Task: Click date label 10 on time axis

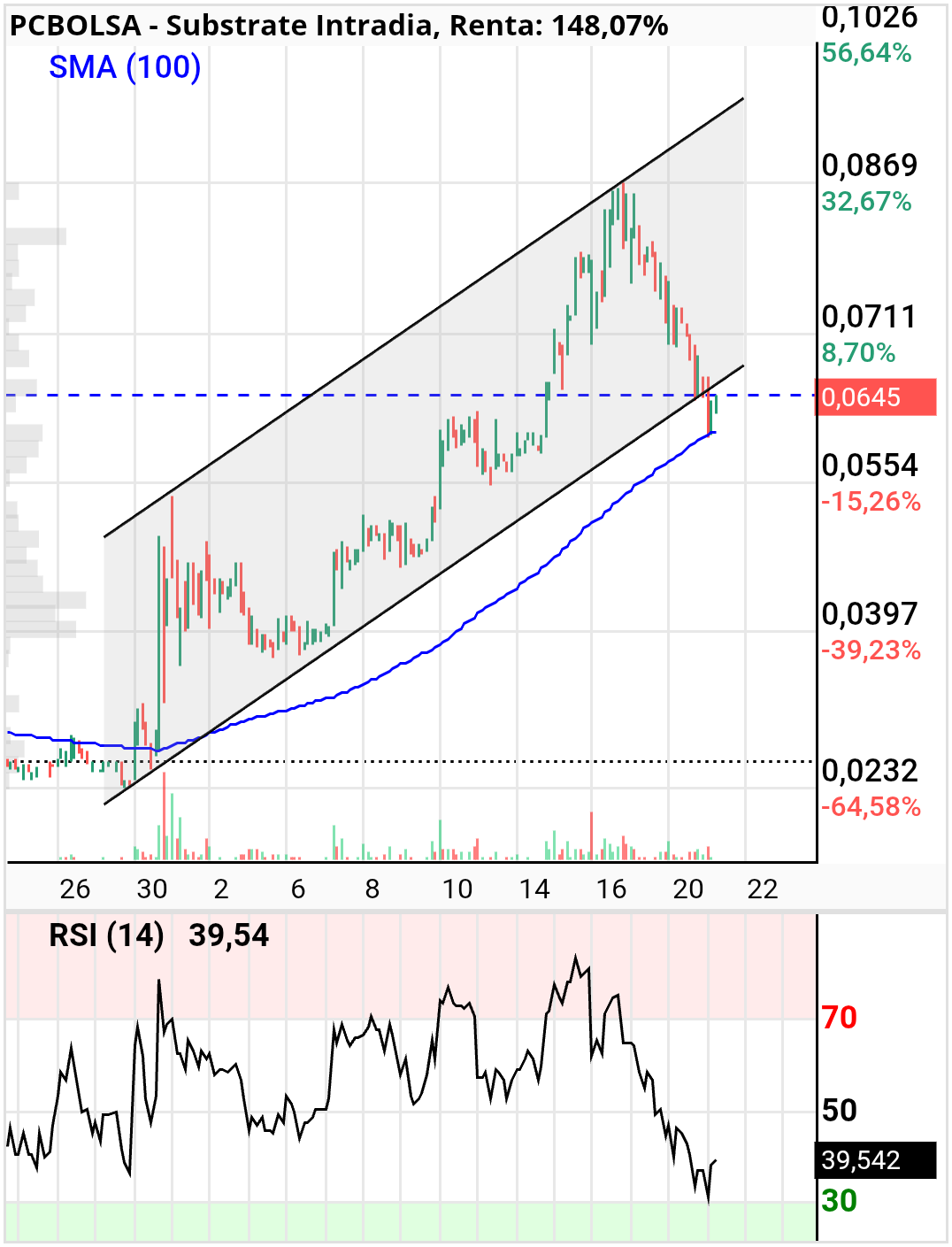Action: (457, 889)
